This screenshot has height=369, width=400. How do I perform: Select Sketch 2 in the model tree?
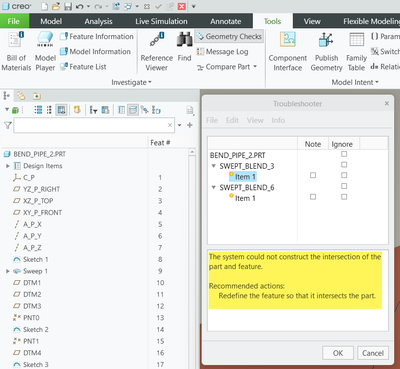point(36,329)
